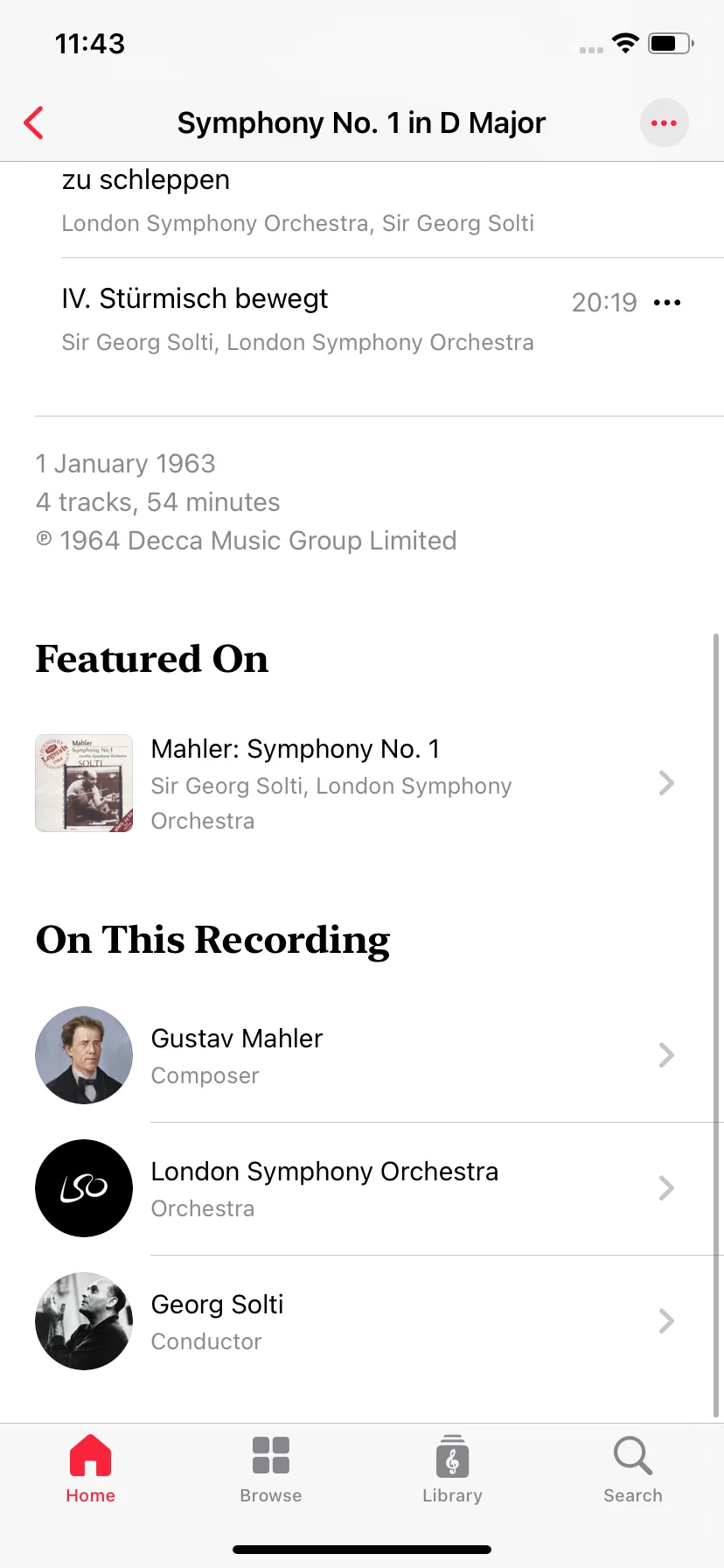Play the IV. Stürmisch bewegt track
724x1568 pixels.
[297, 319]
